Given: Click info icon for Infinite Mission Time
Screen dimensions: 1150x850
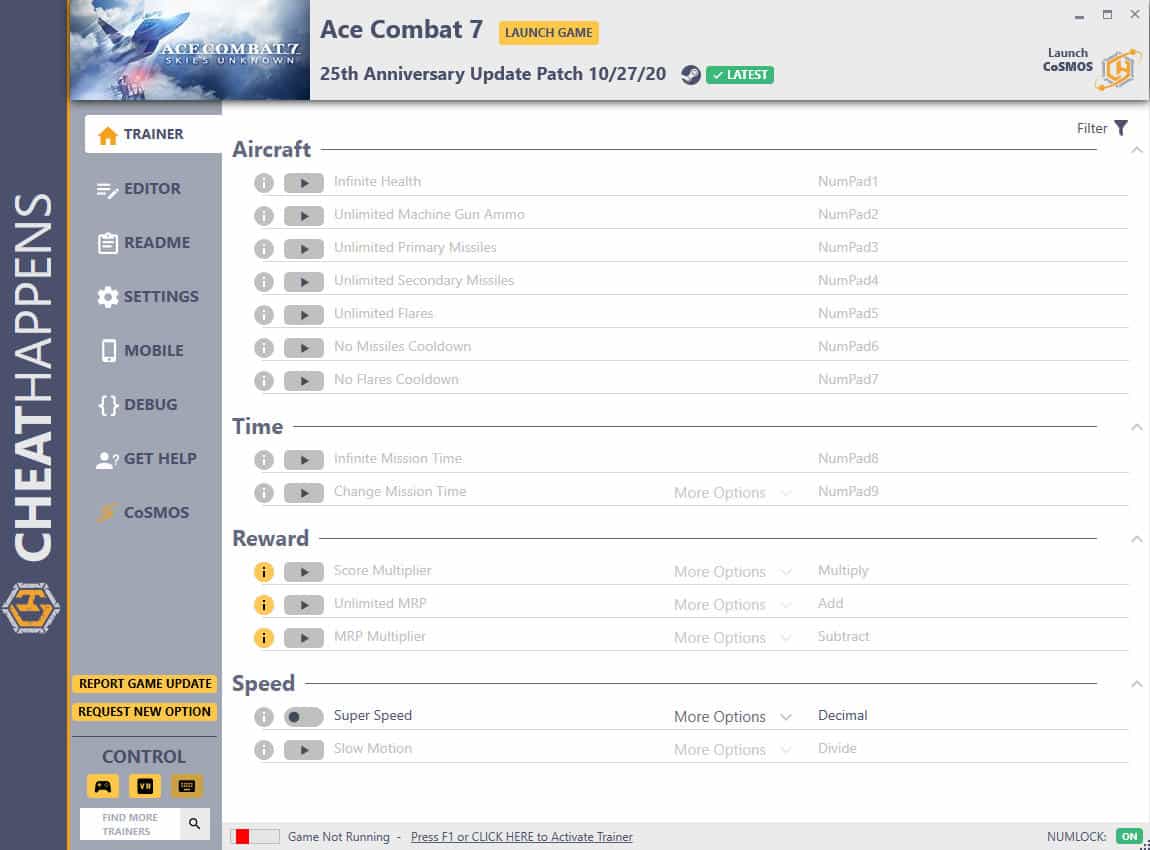Looking at the screenshot, I should [x=264, y=460].
